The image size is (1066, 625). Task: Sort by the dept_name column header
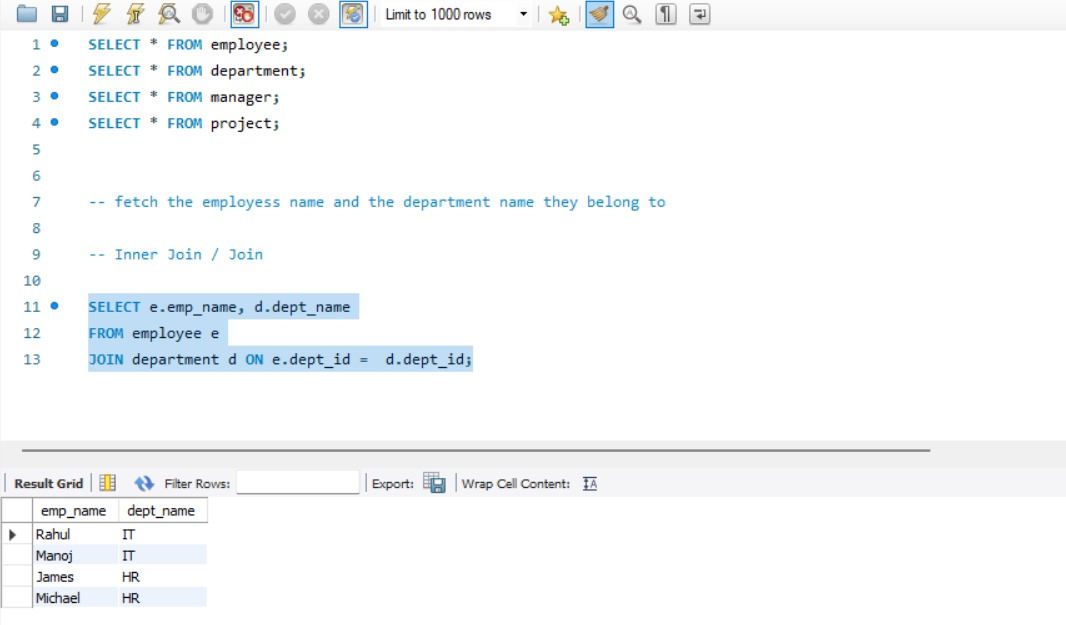162,511
